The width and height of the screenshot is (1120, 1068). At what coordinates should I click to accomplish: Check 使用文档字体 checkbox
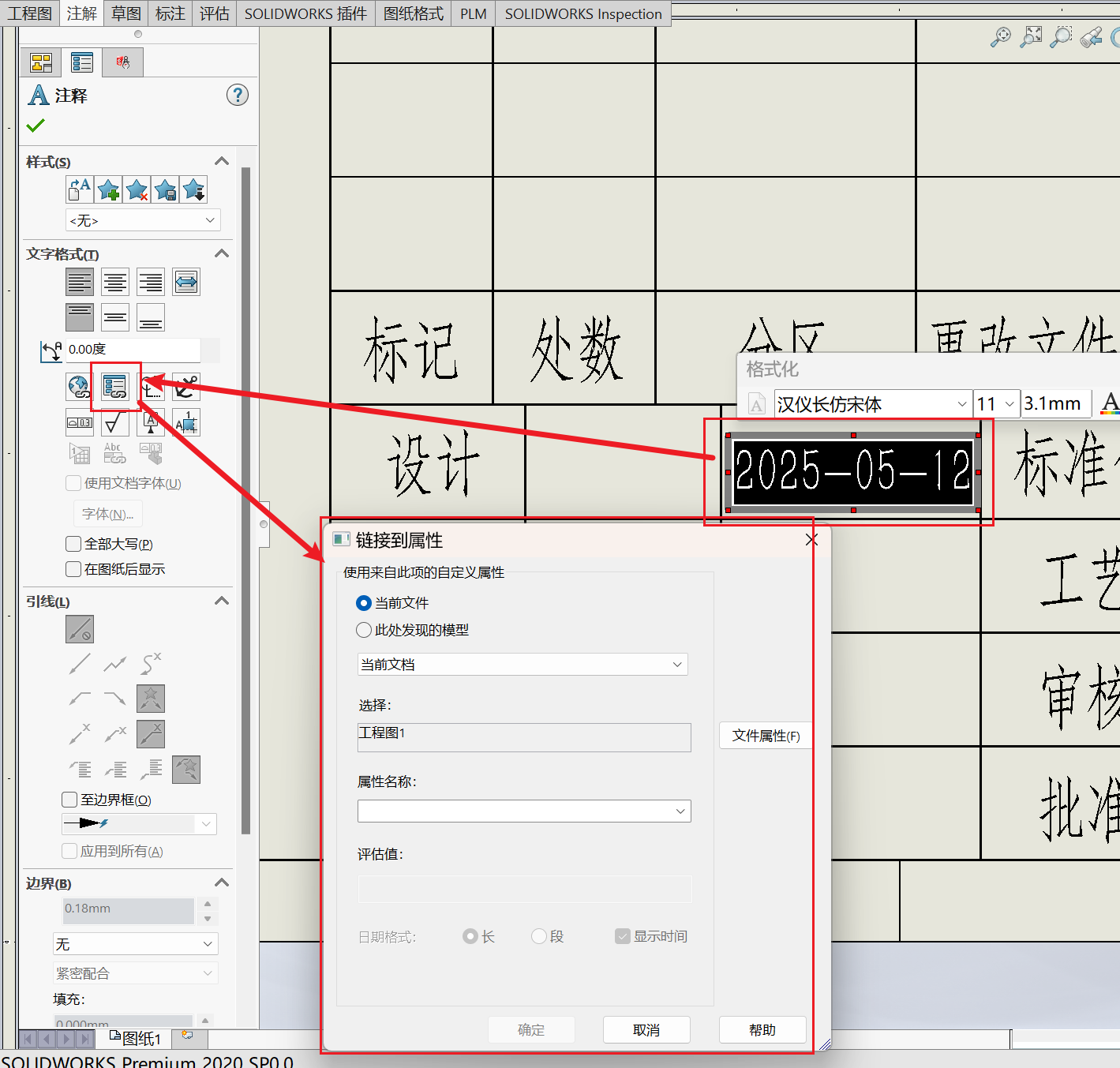point(73,483)
